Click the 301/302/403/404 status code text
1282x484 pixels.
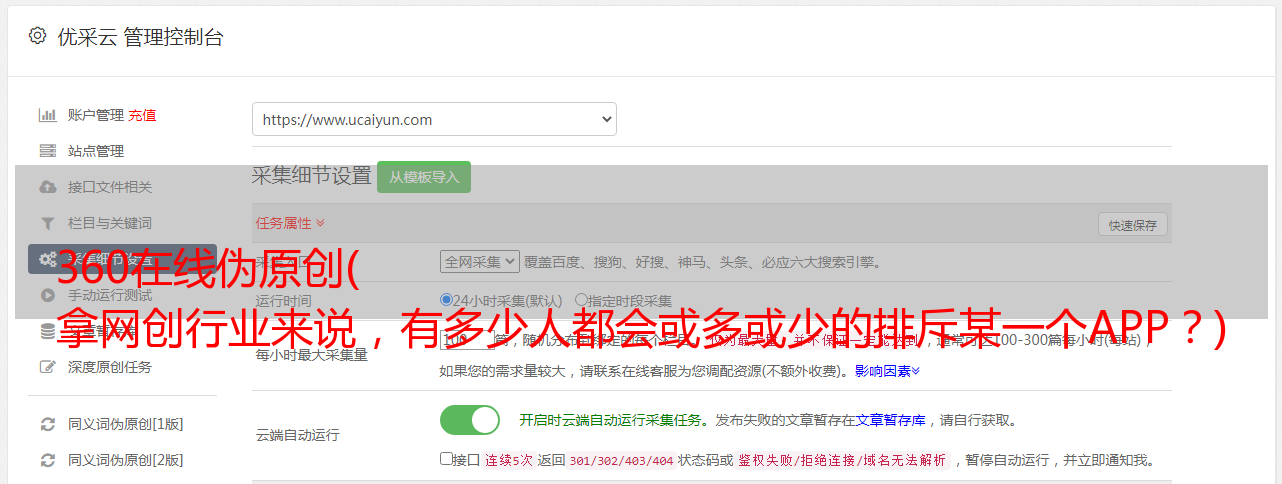coord(621,461)
